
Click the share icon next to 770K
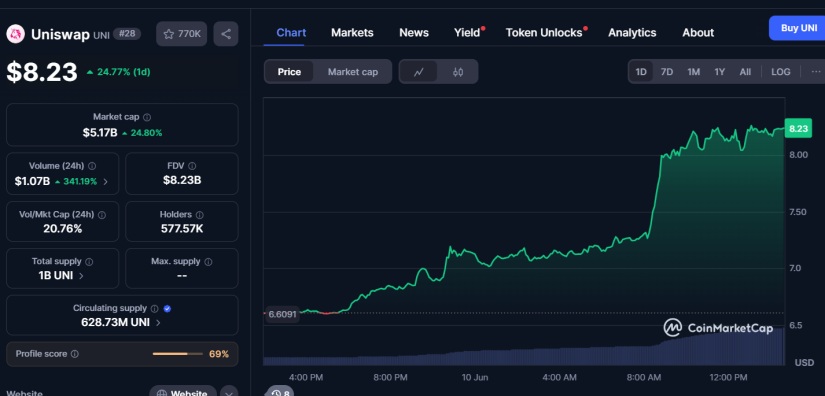point(226,34)
